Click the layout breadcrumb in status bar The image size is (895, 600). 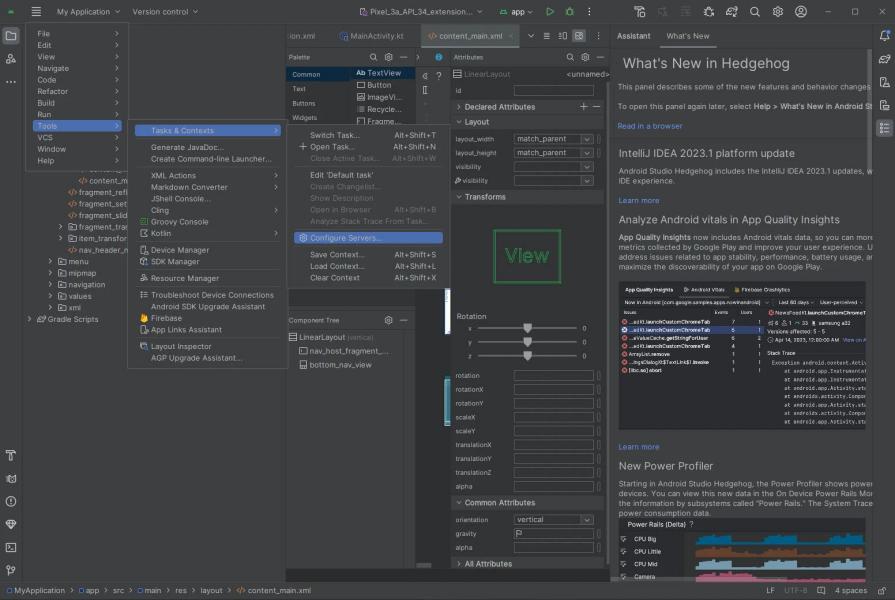click(211, 590)
